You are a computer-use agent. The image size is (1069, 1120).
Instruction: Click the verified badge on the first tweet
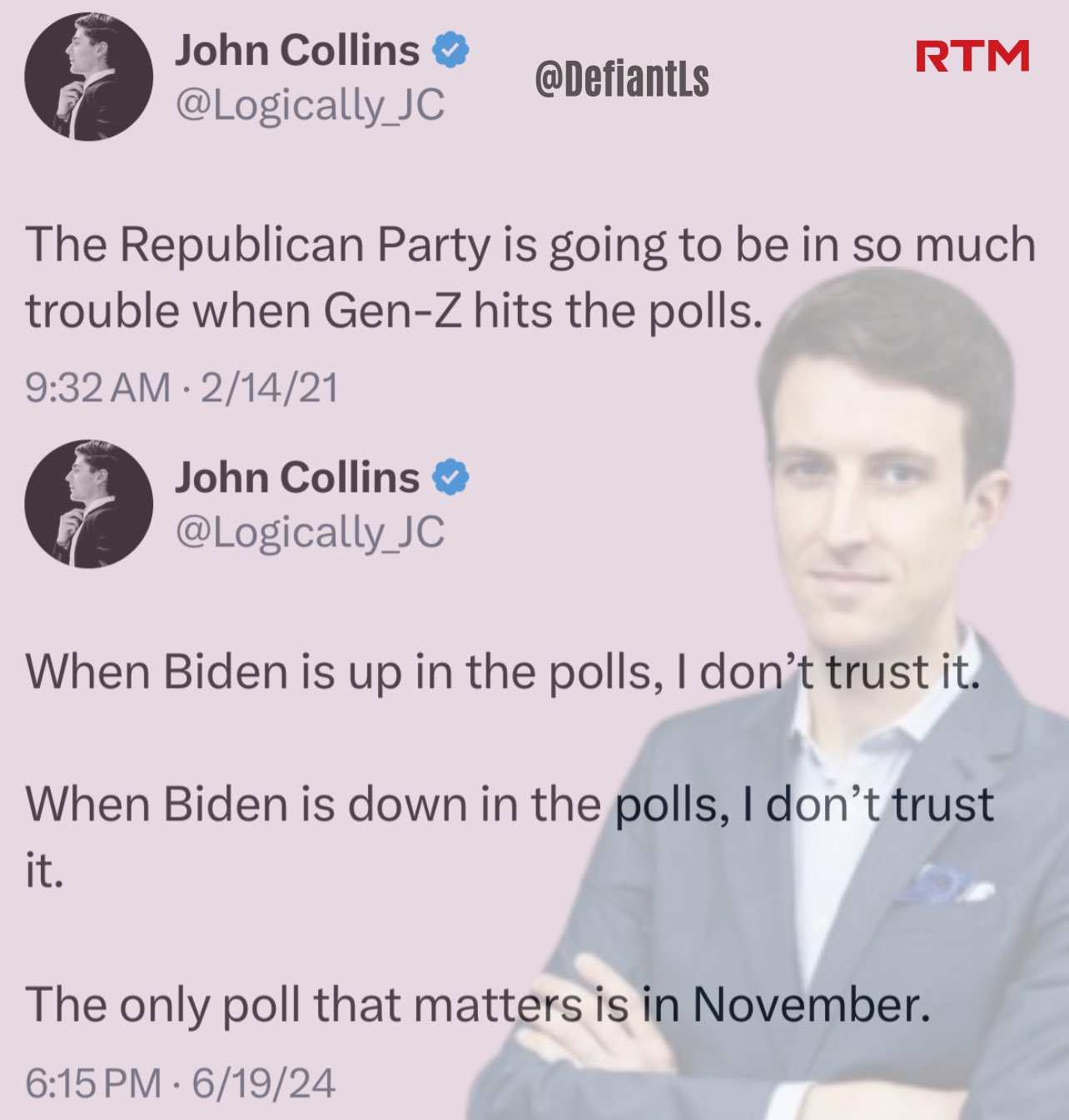tap(450, 50)
